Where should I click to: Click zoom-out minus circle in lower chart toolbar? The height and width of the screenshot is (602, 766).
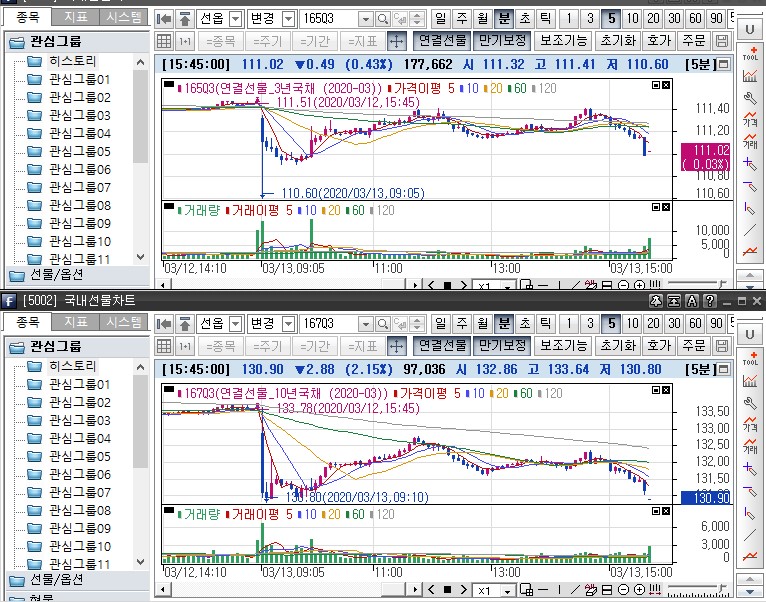623,590
